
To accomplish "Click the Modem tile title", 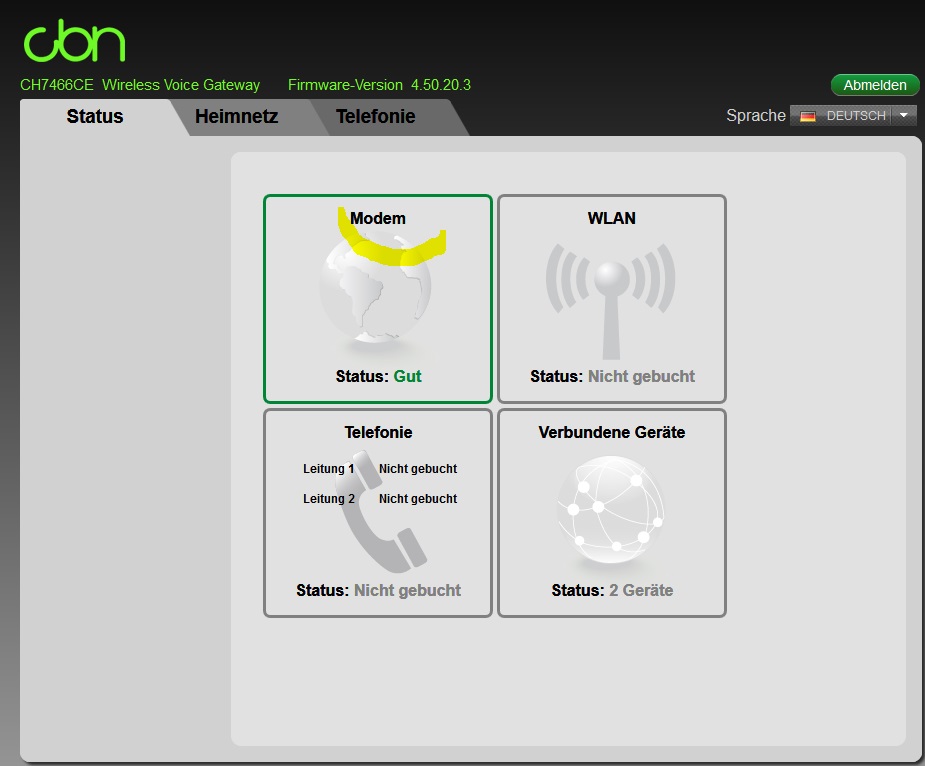I will pyautogui.click(x=378, y=218).
